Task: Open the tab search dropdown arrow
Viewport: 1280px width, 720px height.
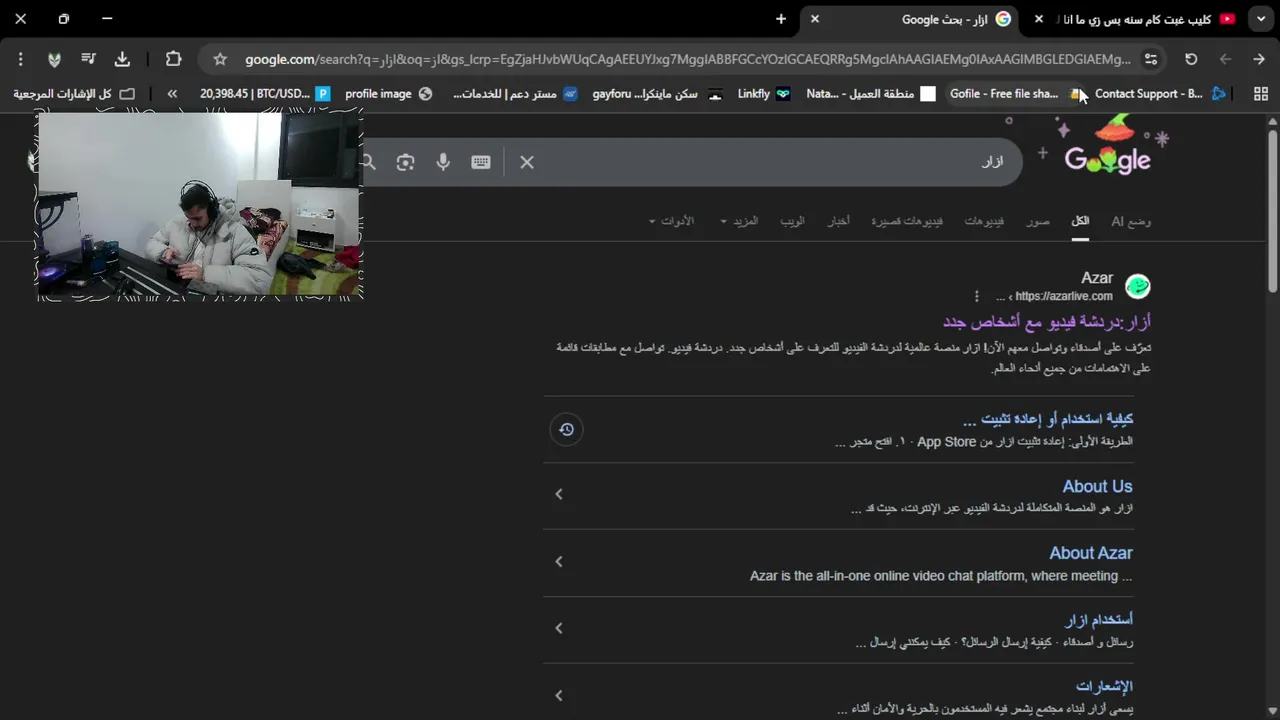Action: tap(1261, 19)
